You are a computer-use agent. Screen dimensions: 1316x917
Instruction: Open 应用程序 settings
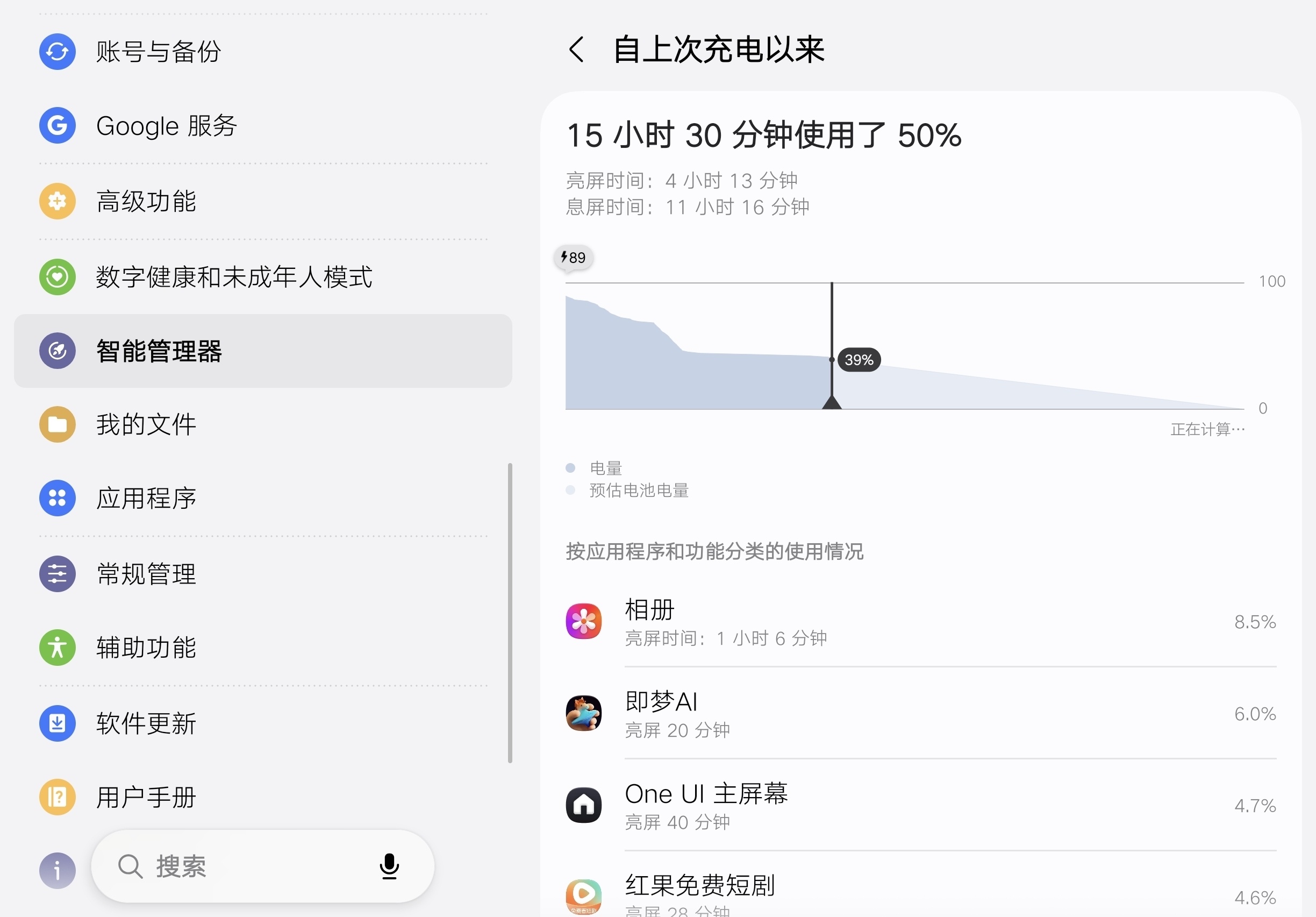(263, 498)
